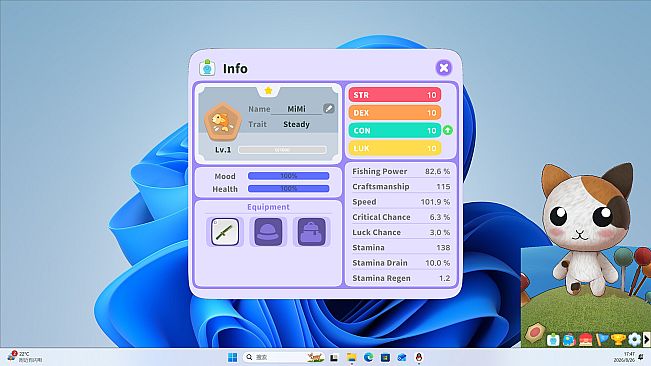Screen dimensions: 651x366
Task: Open File Explorer from the taskbar
Action: (352, 357)
